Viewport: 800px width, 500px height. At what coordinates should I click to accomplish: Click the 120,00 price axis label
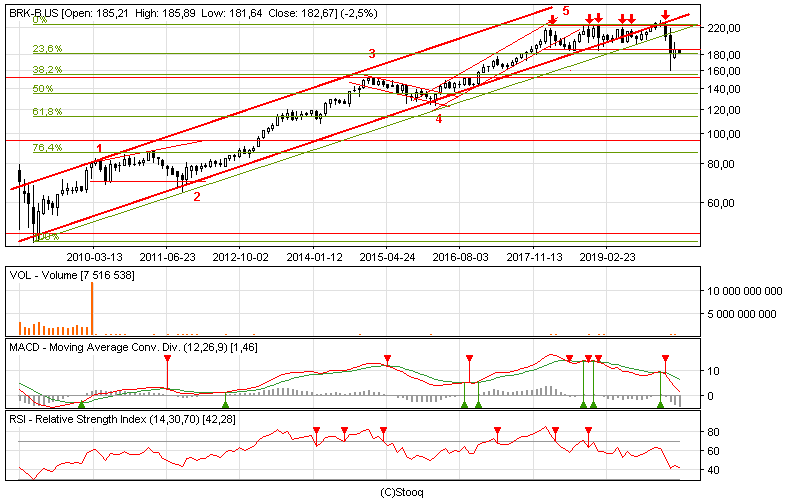click(723, 110)
